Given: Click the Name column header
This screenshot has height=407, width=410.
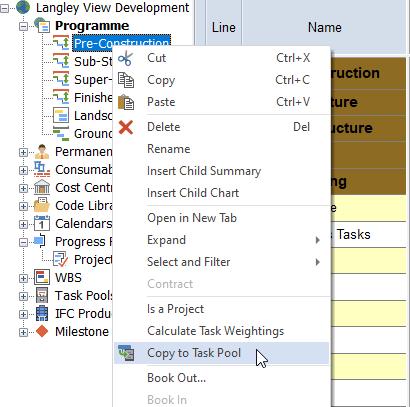Looking at the screenshot, I should [325, 27].
